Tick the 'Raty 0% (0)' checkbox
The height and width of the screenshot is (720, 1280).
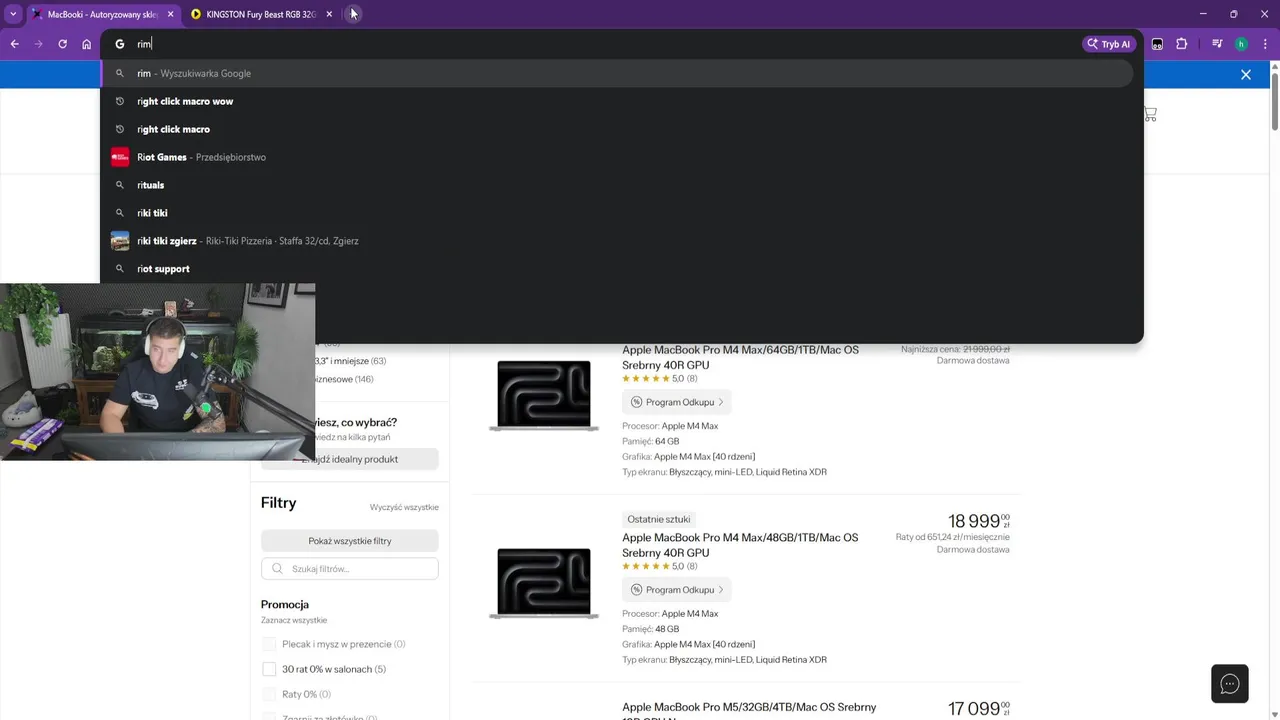coord(269,694)
